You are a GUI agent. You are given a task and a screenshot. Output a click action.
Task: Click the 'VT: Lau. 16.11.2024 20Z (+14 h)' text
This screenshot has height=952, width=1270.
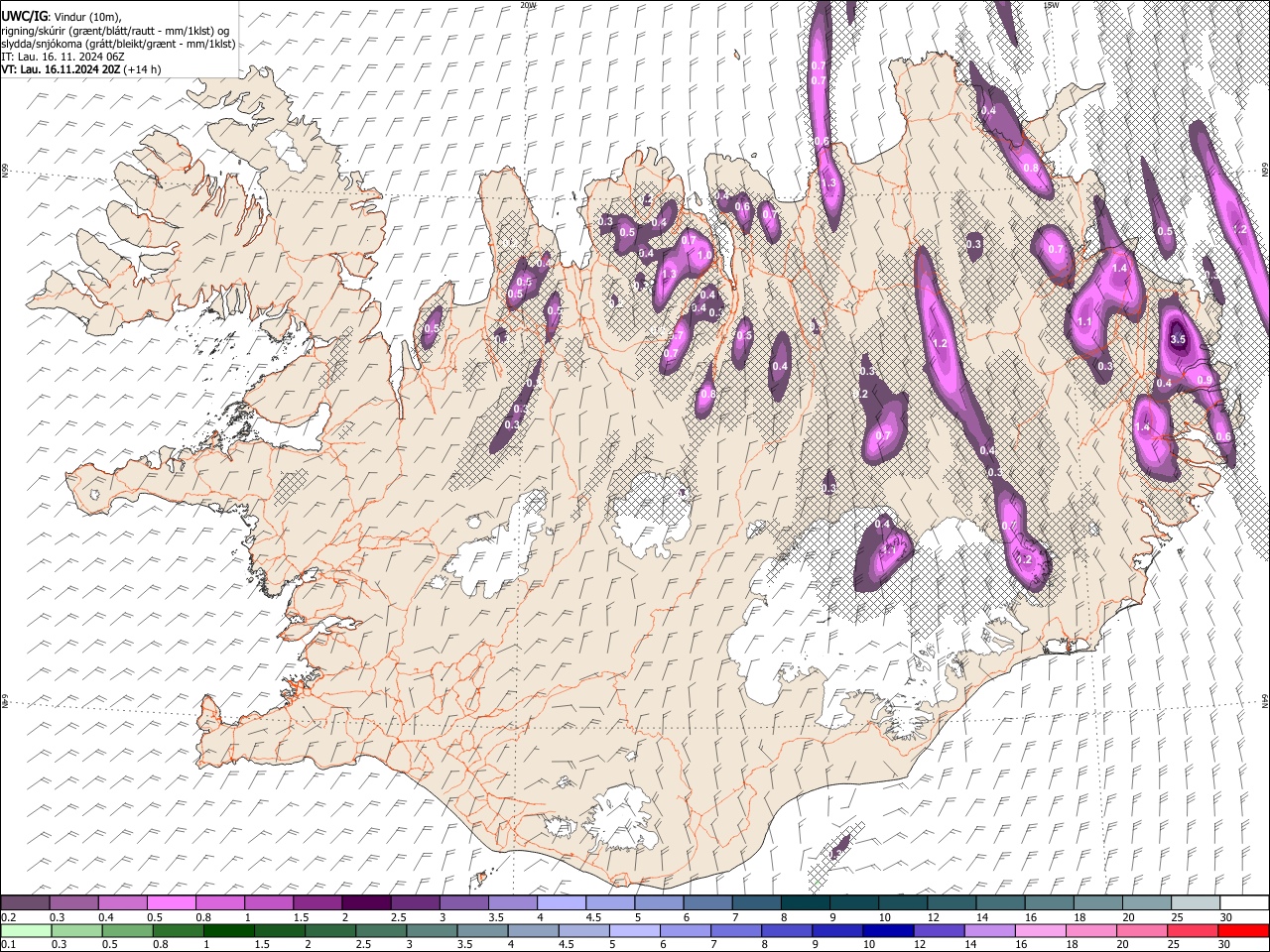tap(81, 69)
